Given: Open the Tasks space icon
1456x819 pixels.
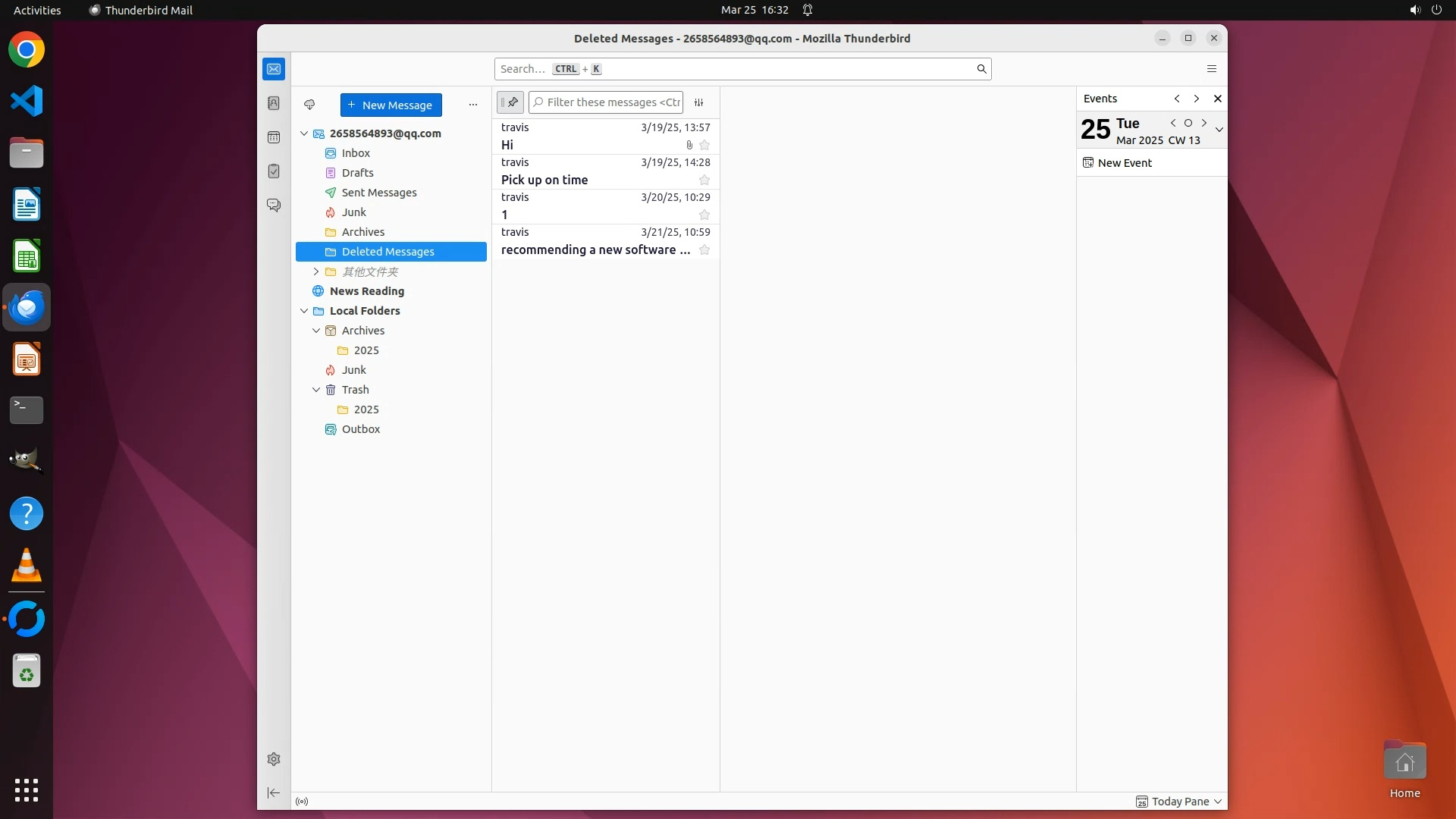Looking at the screenshot, I should pyautogui.click(x=274, y=171).
